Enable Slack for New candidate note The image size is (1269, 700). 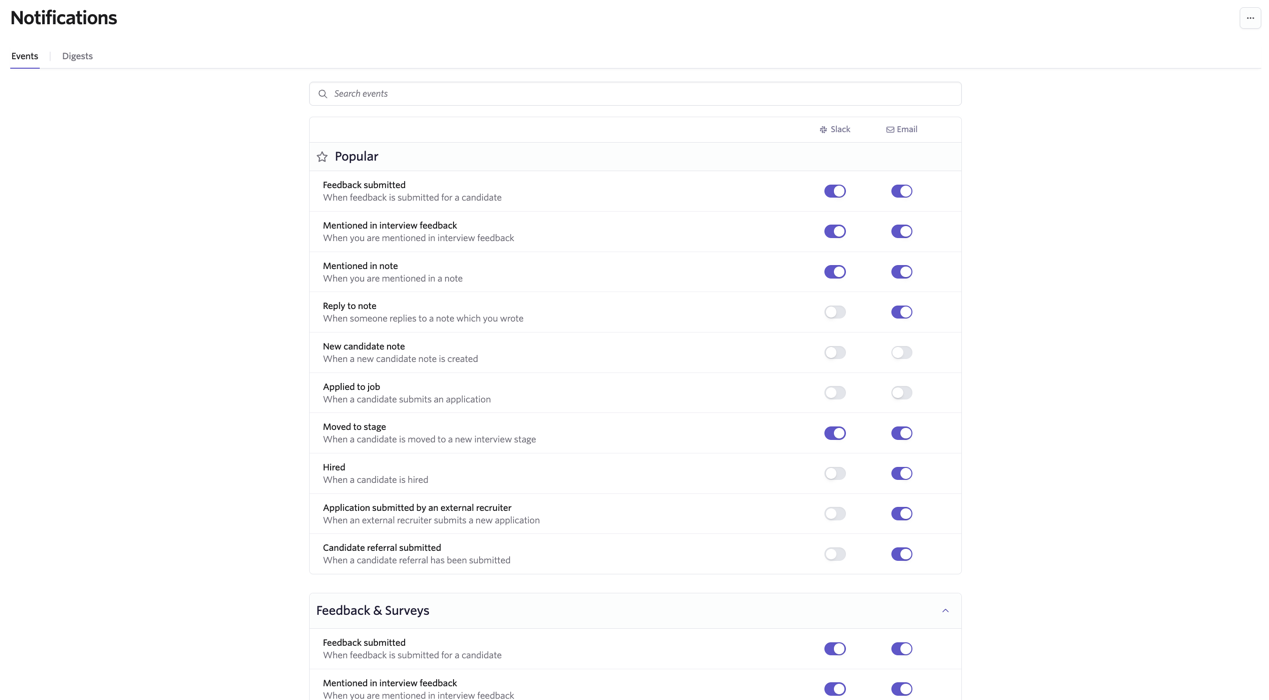835,352
